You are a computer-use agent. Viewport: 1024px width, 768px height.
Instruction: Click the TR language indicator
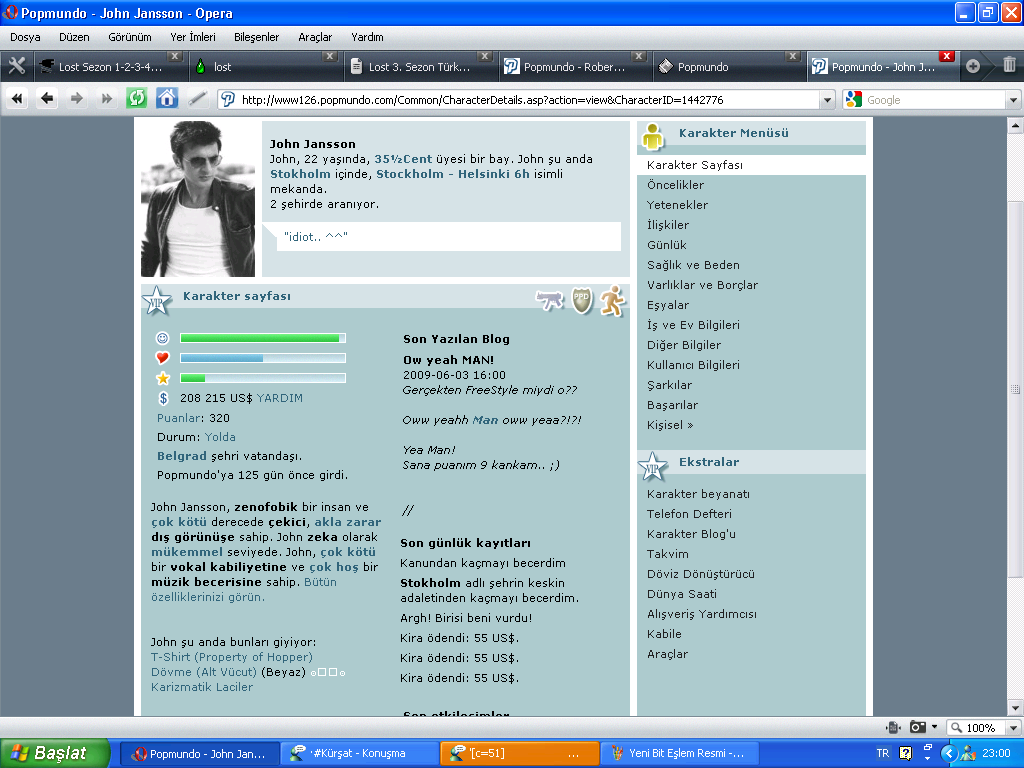point(882,753)
